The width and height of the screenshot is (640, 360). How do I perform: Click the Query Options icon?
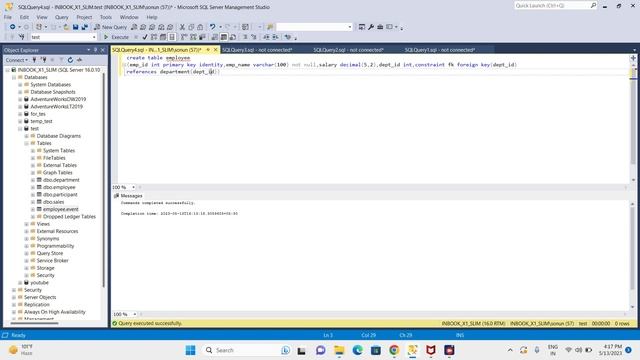click(163, 37)
